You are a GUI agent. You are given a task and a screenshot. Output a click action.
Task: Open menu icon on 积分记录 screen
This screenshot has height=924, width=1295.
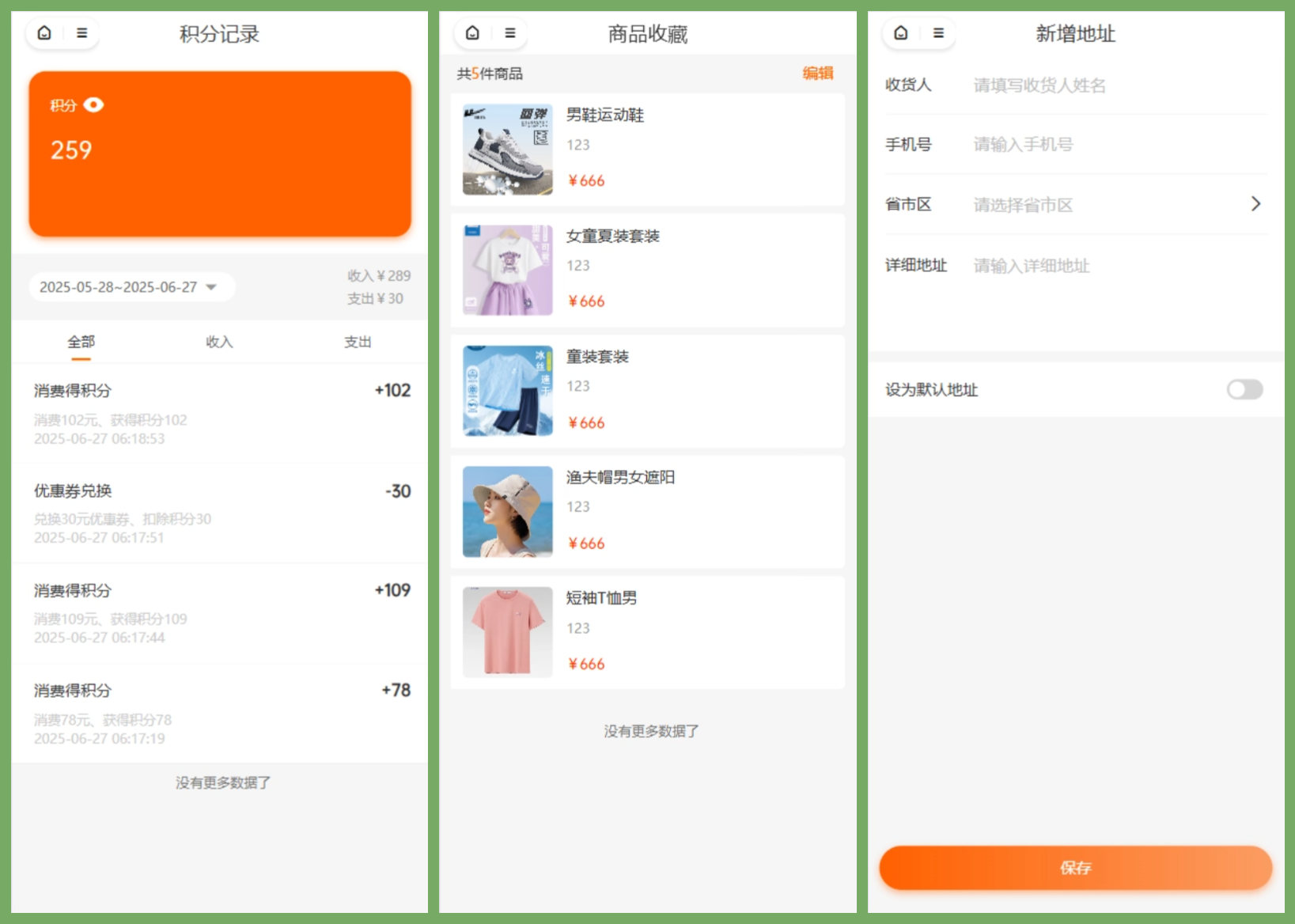tap(81, 33)
